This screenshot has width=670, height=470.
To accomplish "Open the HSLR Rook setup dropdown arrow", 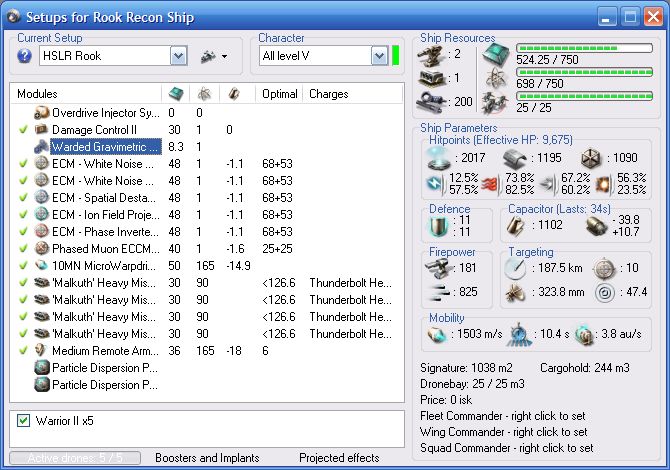I will click(179, 56).
